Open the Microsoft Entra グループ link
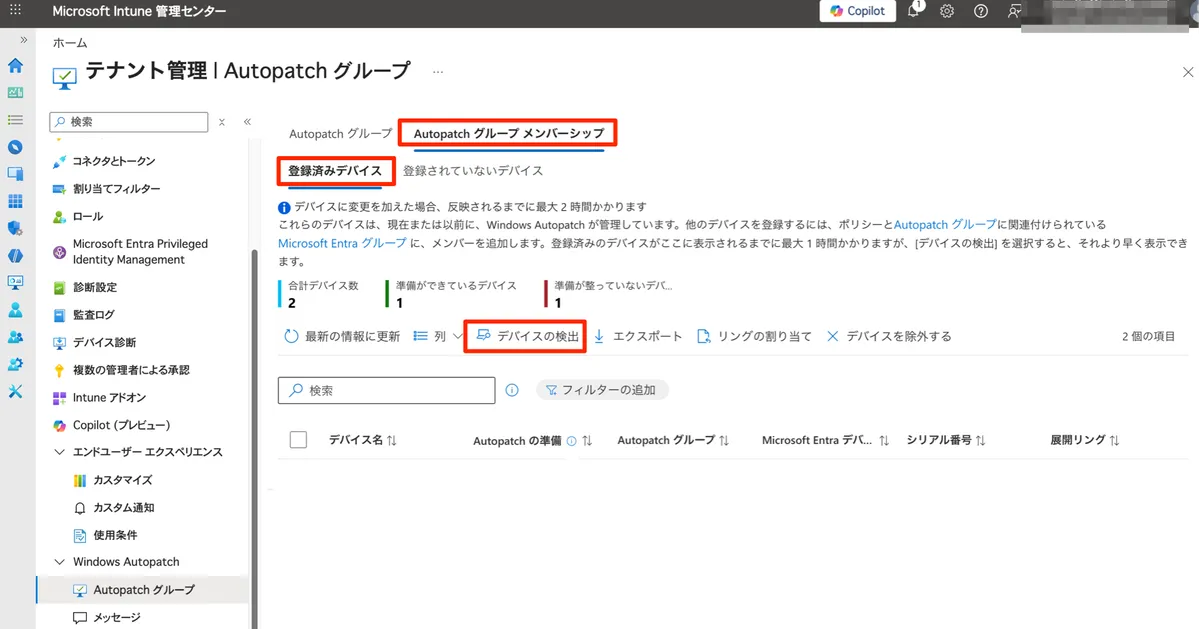Image resolution: width=1200 pixels, height=629 pixels. tap(342, 243)
